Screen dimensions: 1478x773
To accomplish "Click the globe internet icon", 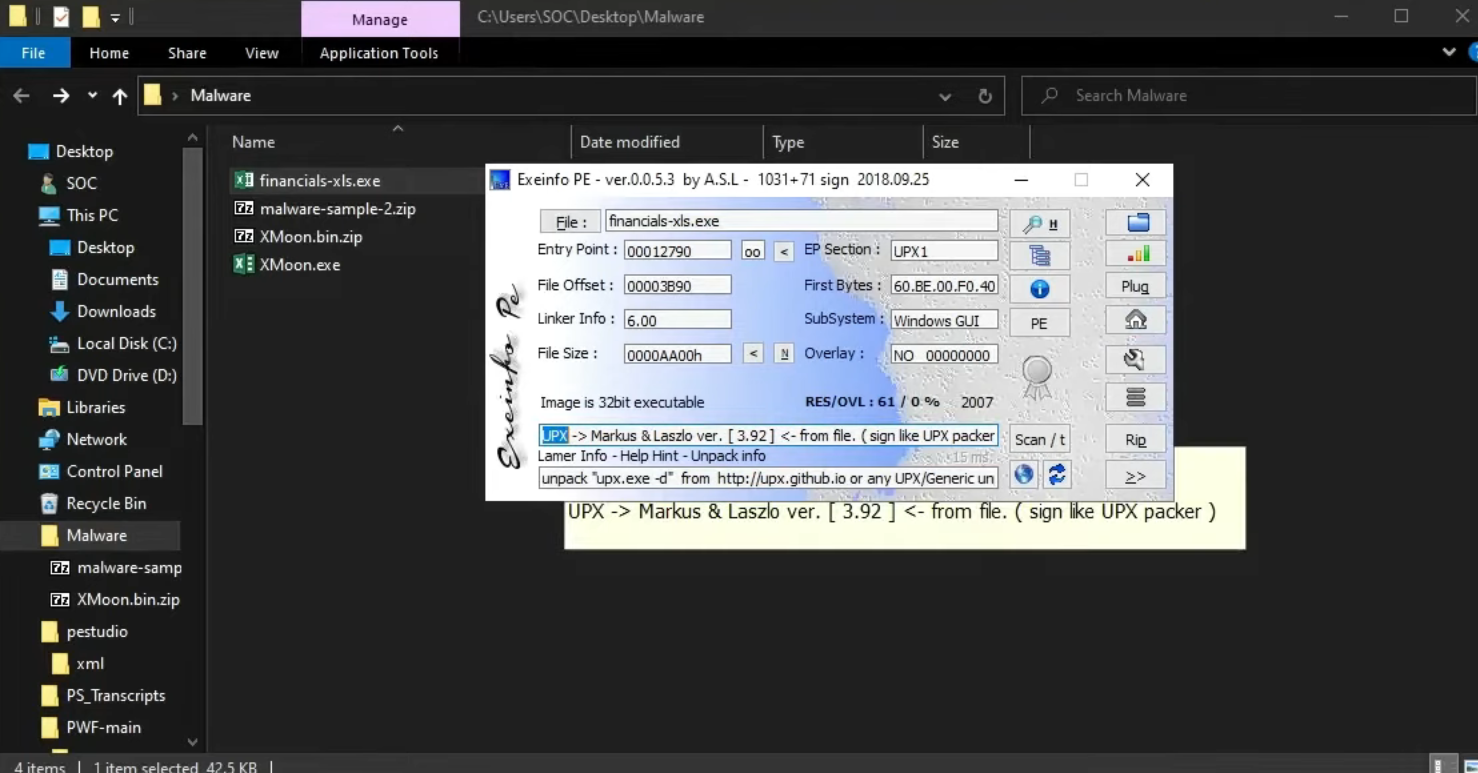I will click(x=1023, y=474).
